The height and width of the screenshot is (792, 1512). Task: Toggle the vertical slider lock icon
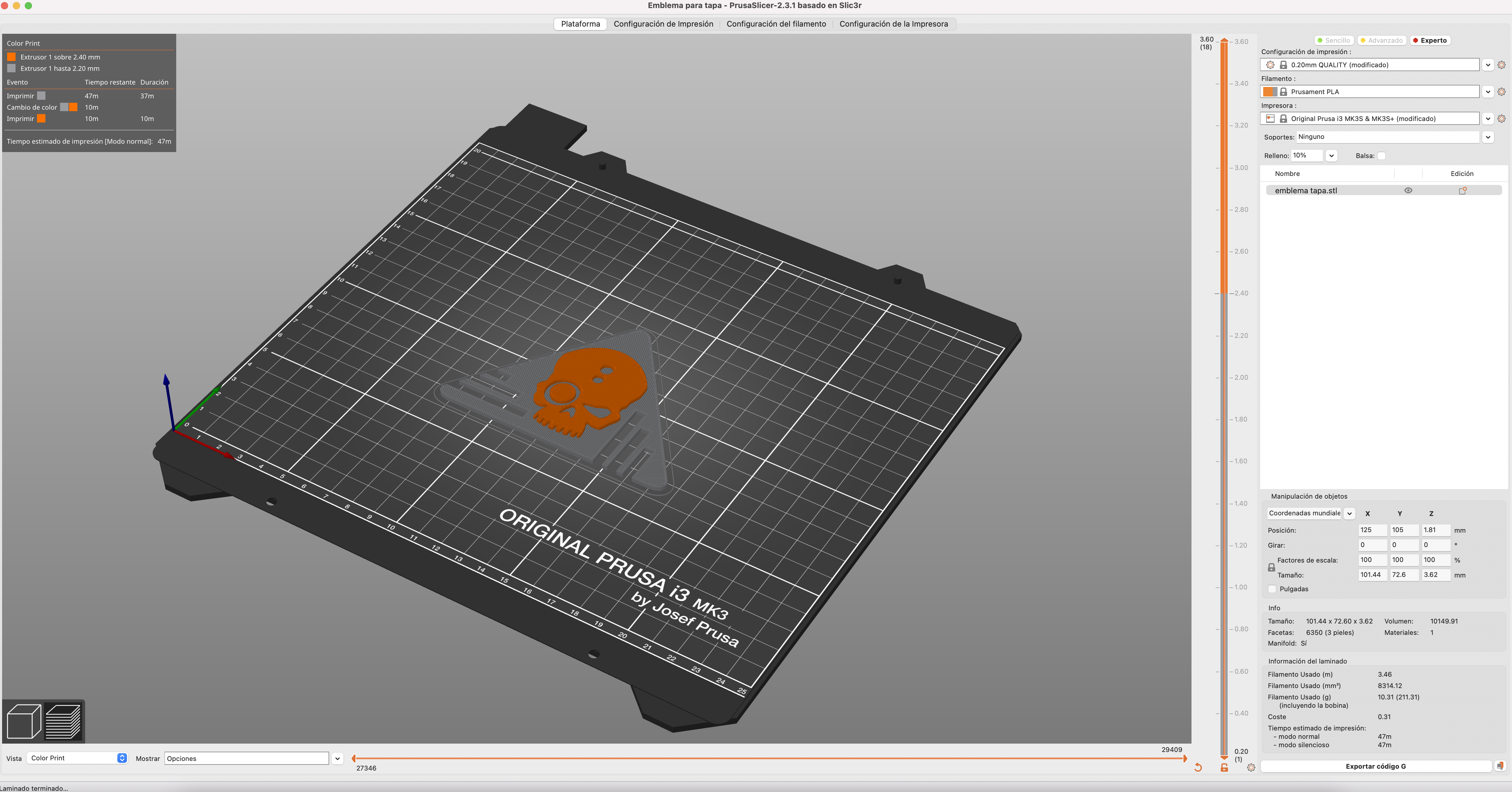[x=1224, y=767]
